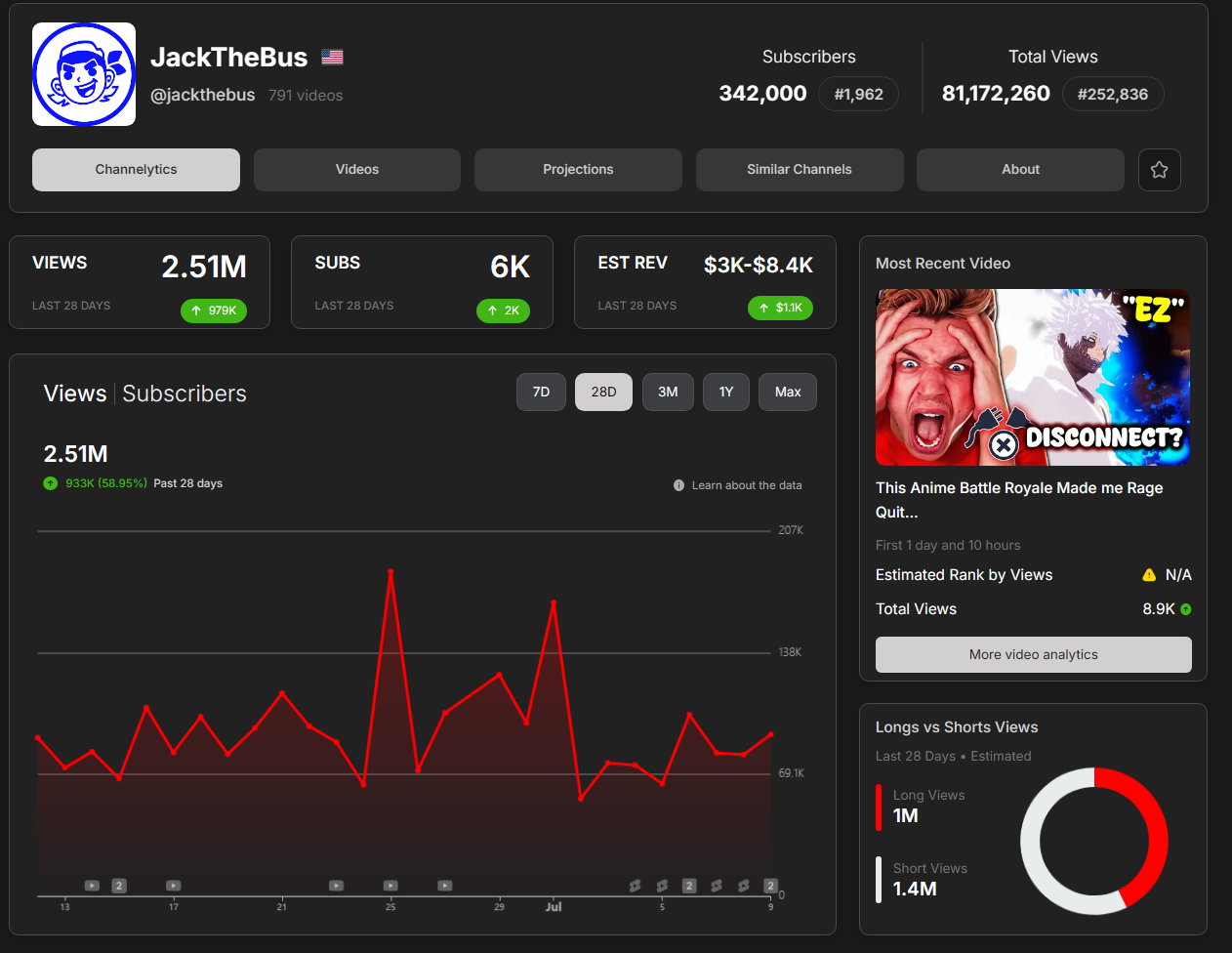This screenshot has width=1232, height=953.
Task: Click the video marker icon at June 14
Action: coord(92,886)
